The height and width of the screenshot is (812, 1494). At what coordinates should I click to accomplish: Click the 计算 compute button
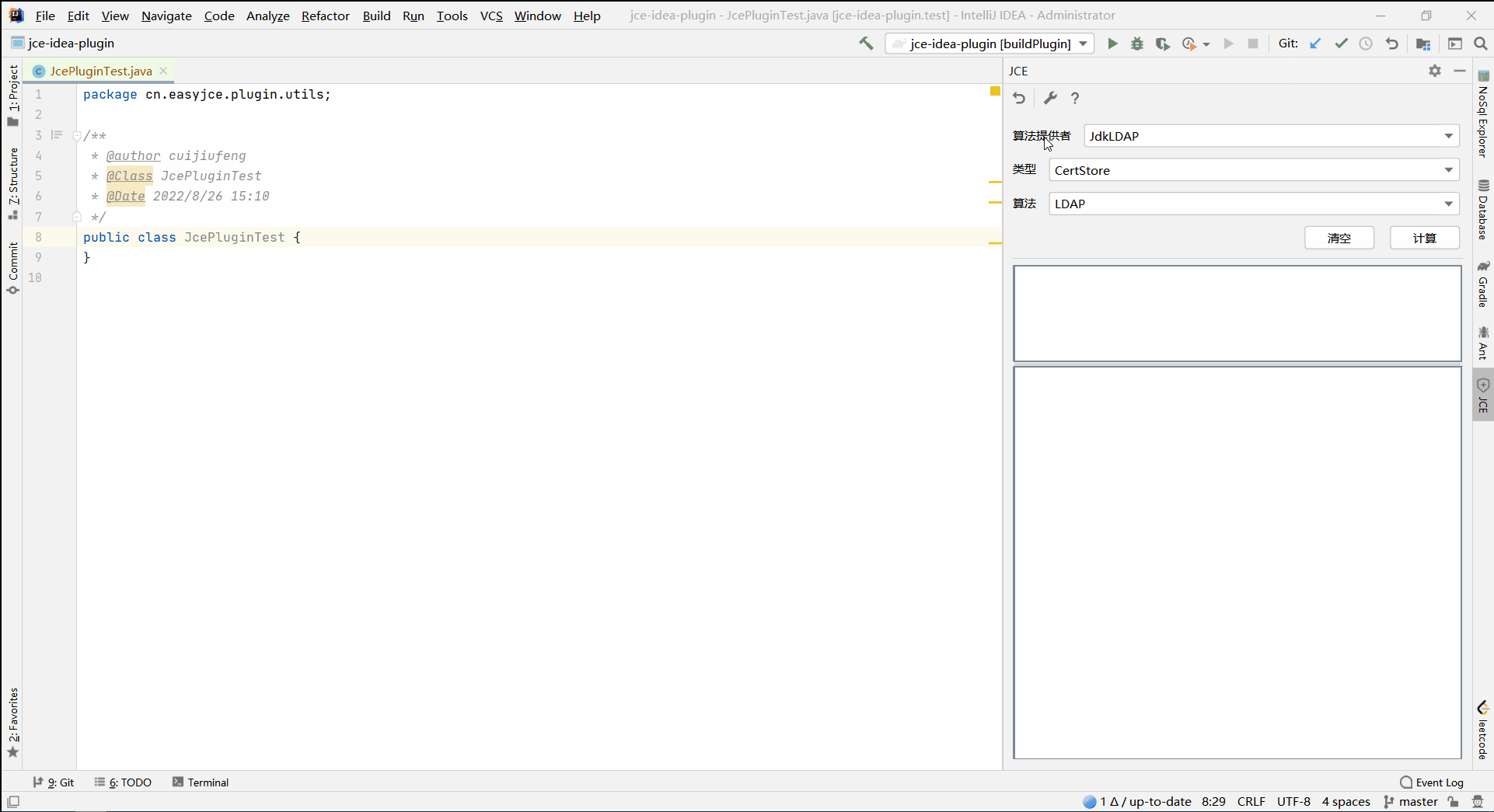click(1425, 238)
